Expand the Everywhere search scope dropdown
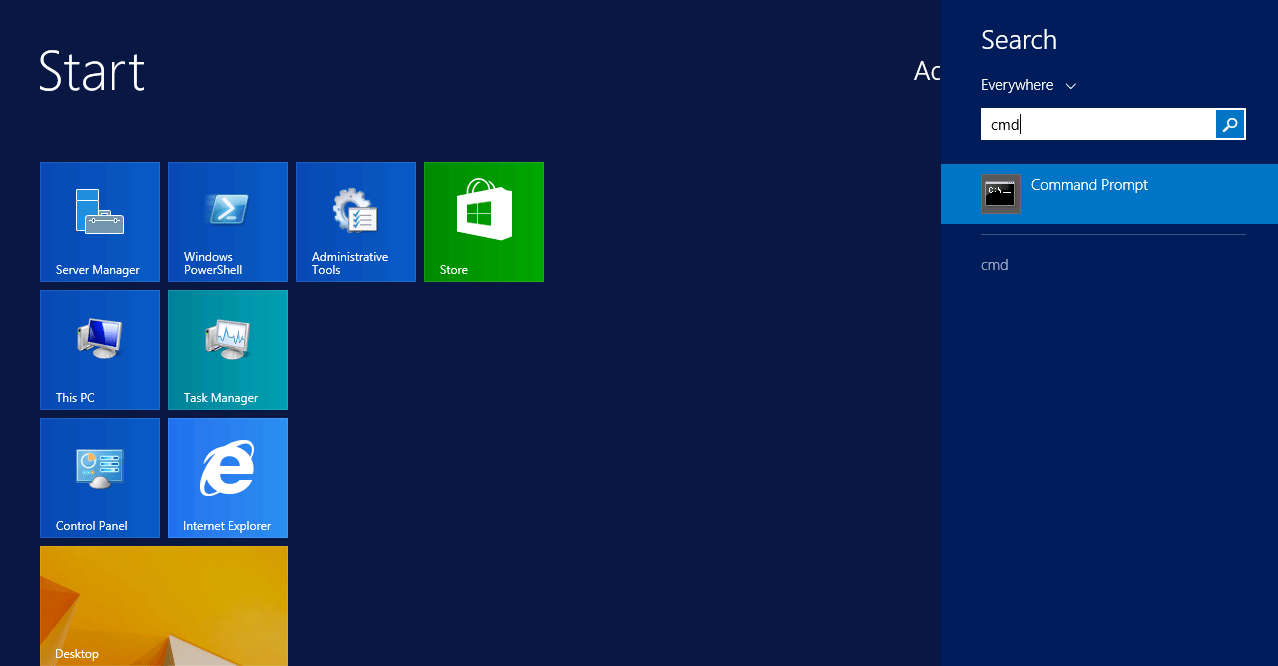The image size is (1278, 666). point(1028,85)
